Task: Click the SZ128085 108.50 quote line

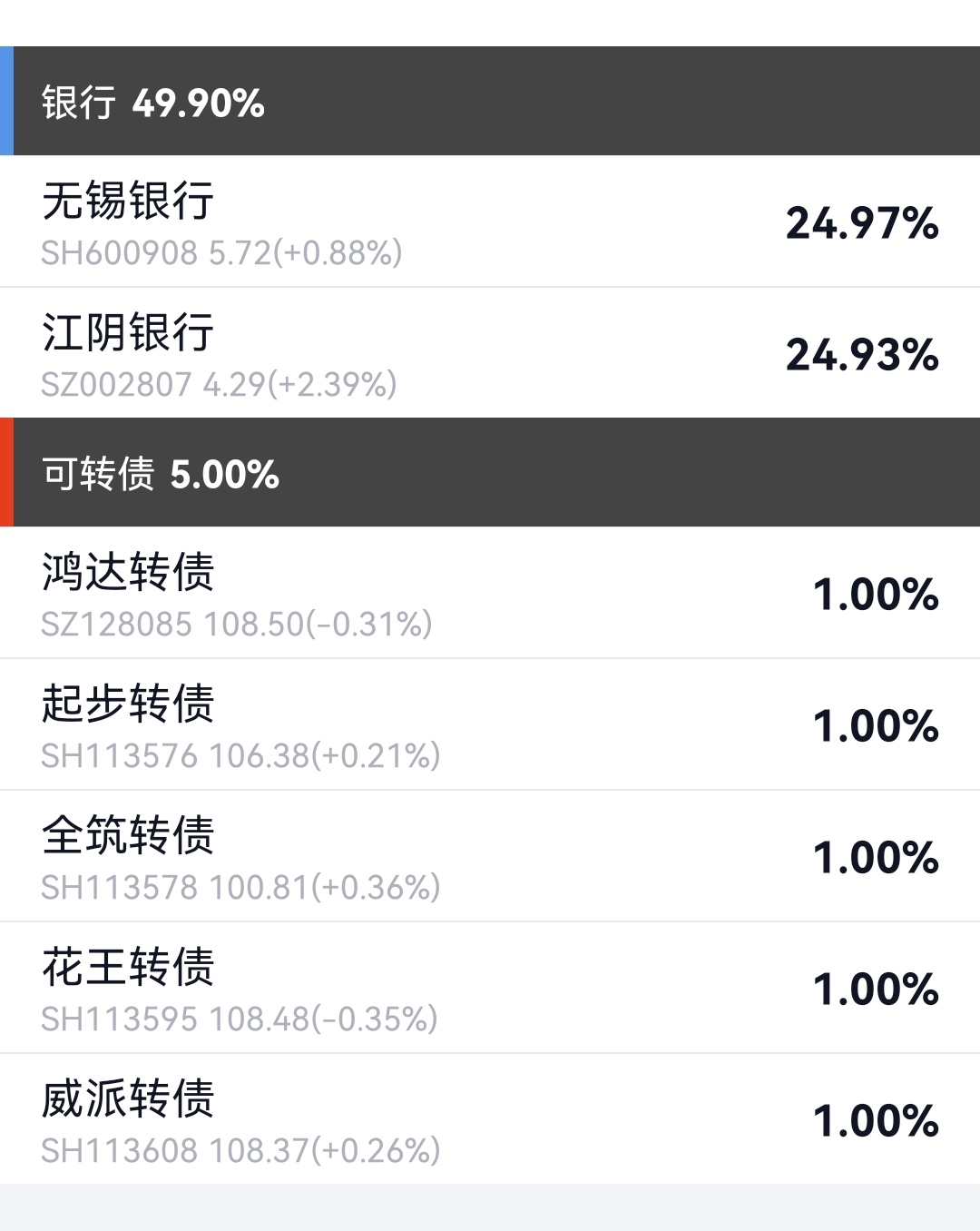Action: pos(236,625)
